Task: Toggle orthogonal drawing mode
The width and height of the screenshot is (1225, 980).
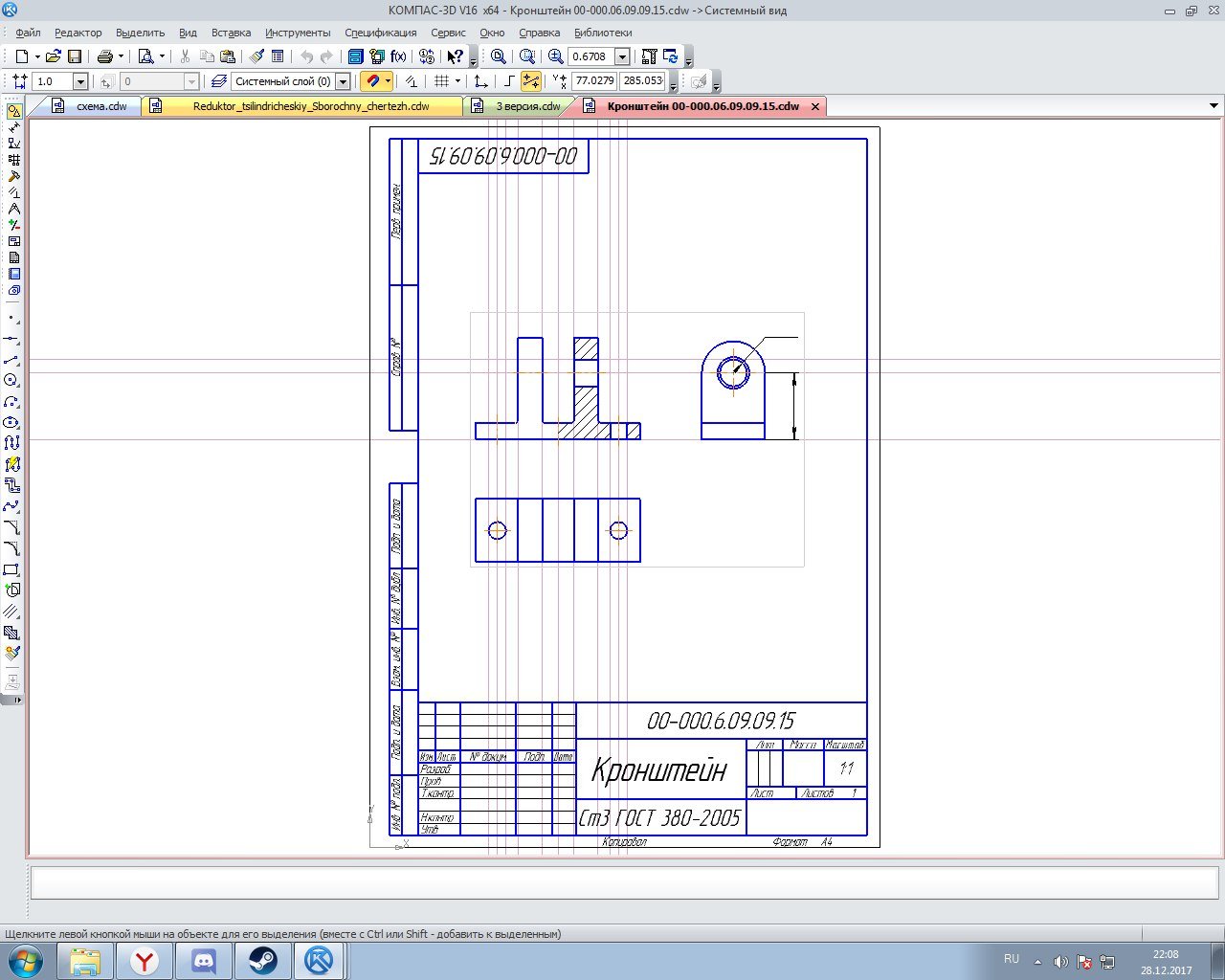Action: click(x=509, y=81)
